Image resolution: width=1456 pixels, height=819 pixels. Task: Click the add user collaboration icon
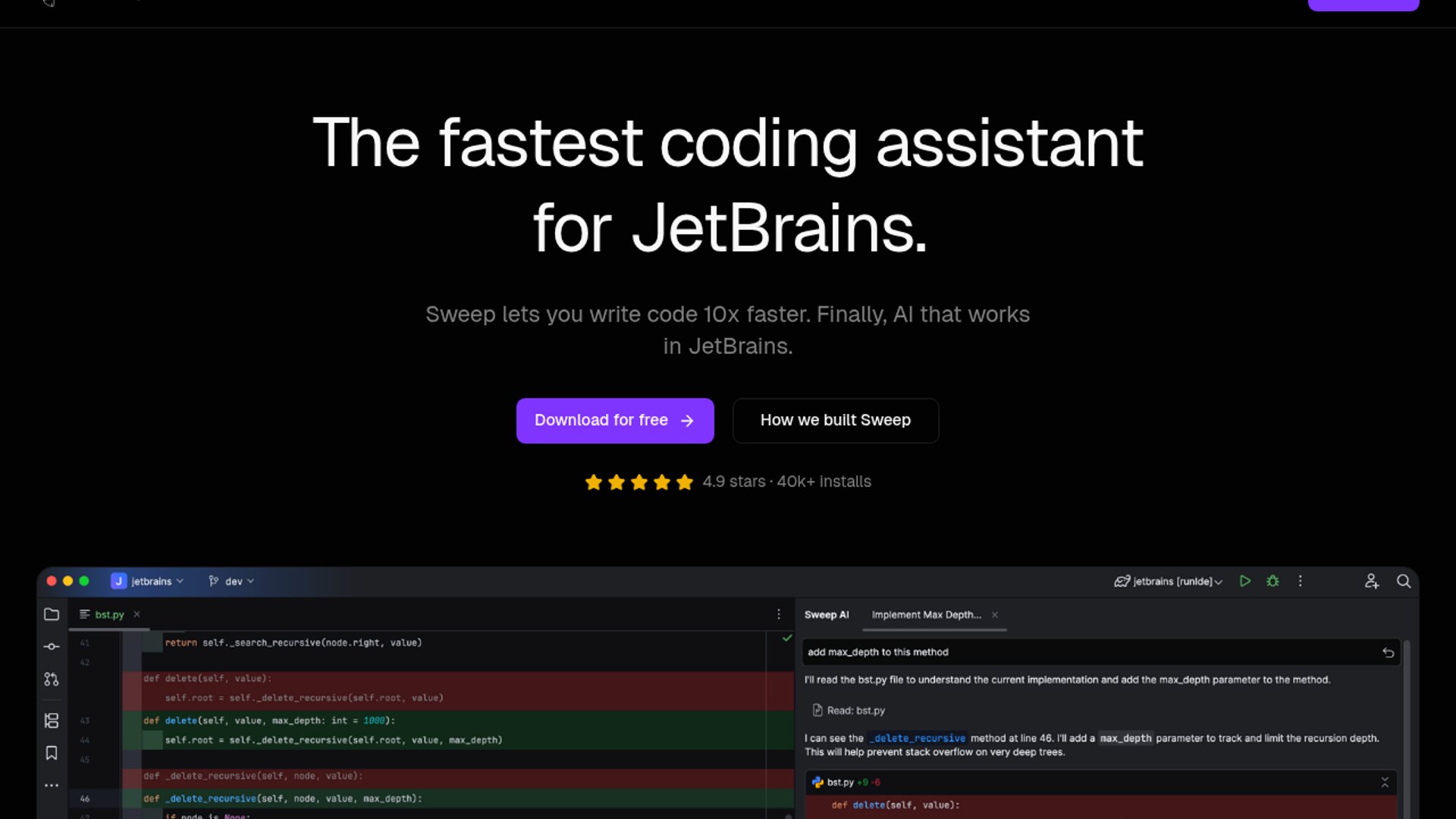point(1371,581)
